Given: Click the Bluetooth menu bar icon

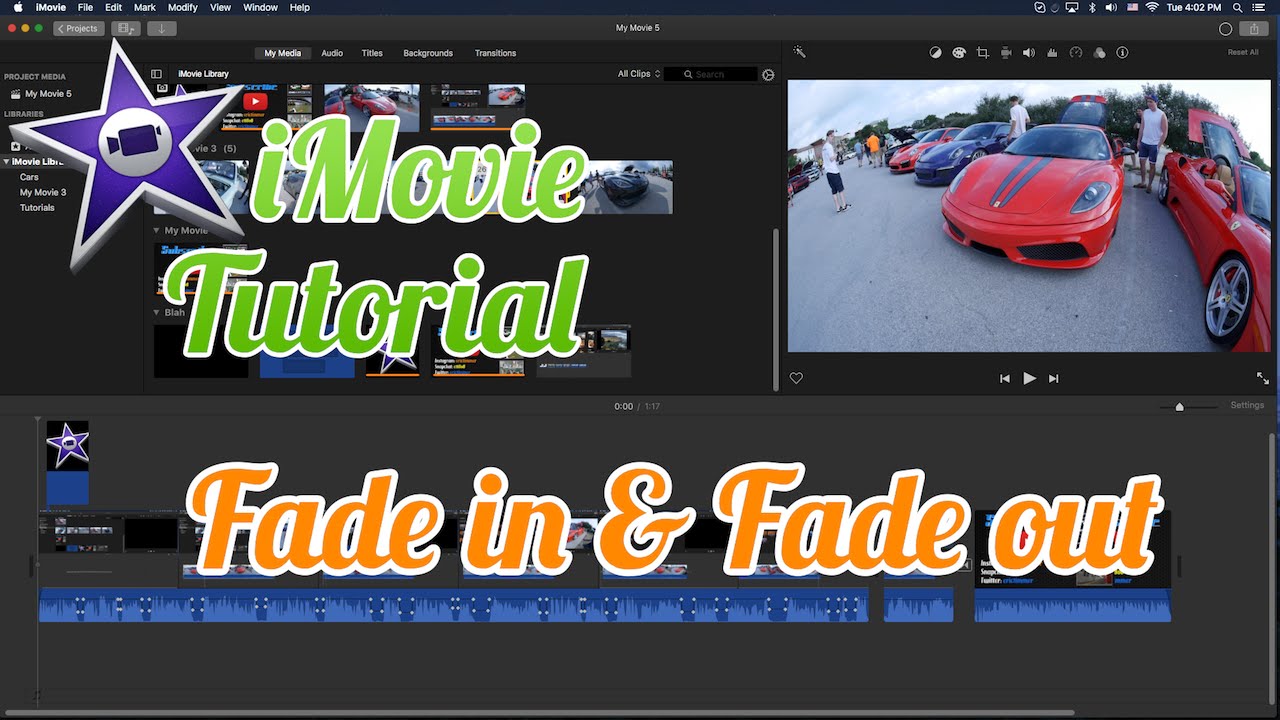Looking at the screenshot, I should point(1092,7).
